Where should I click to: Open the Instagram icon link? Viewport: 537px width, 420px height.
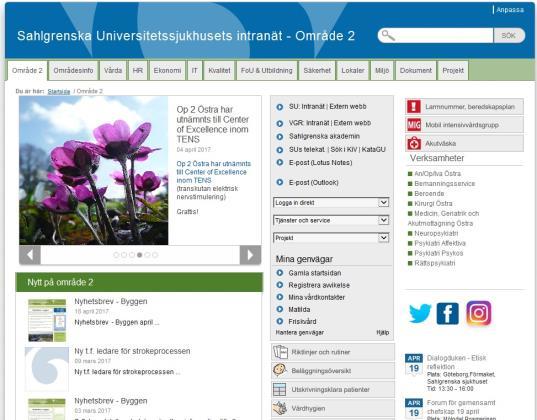click(478, 313)
